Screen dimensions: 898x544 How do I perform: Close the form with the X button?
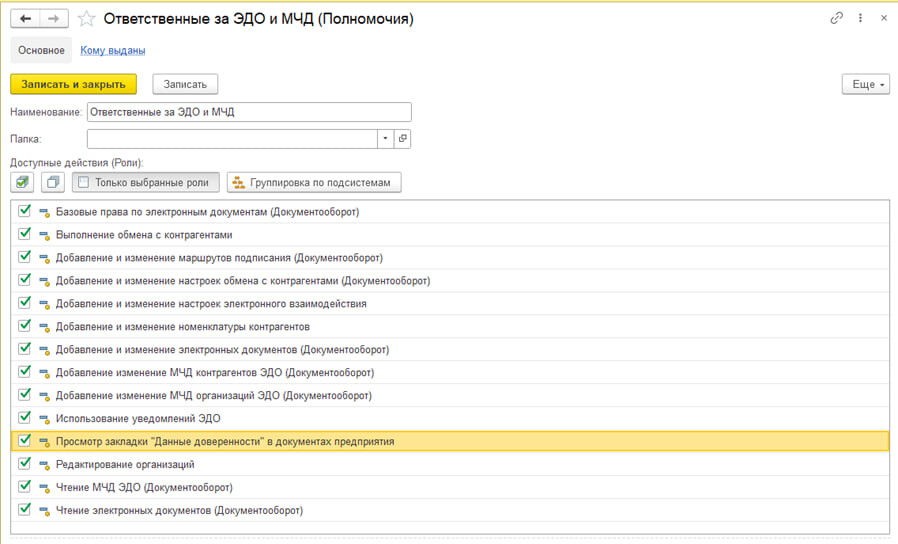884,18
